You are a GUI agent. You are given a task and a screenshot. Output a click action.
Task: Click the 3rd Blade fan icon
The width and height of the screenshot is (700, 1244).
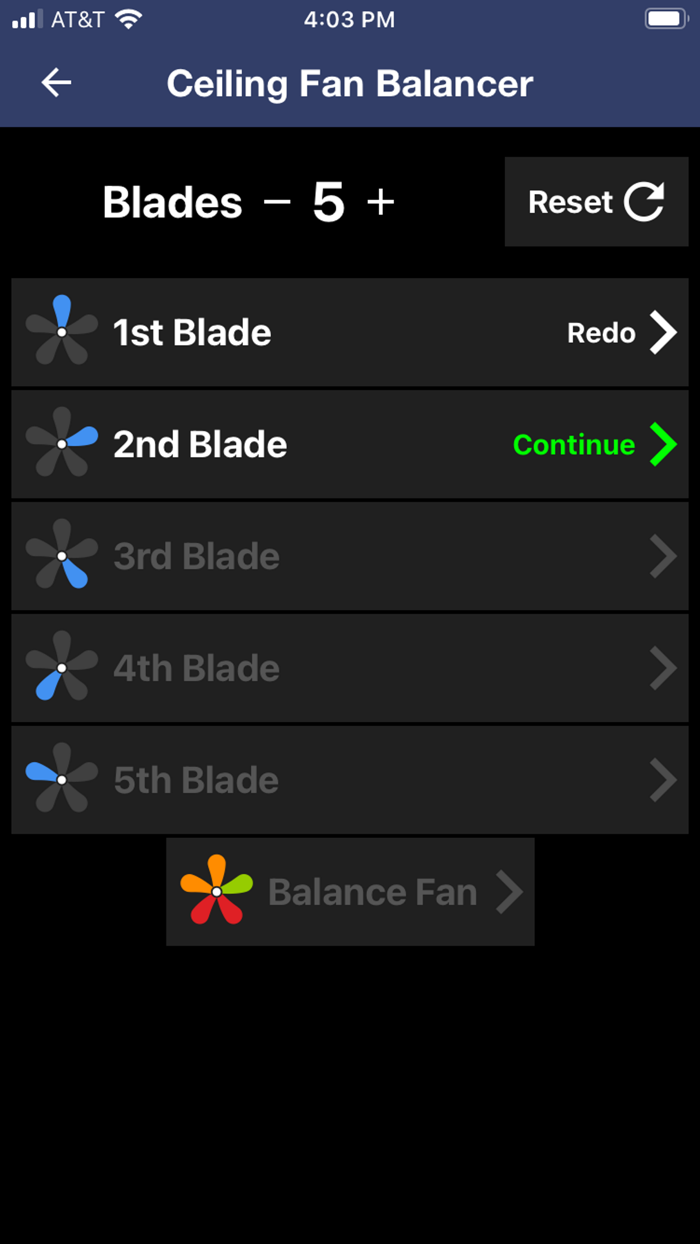pyautogui.click(x=61, y=556)
